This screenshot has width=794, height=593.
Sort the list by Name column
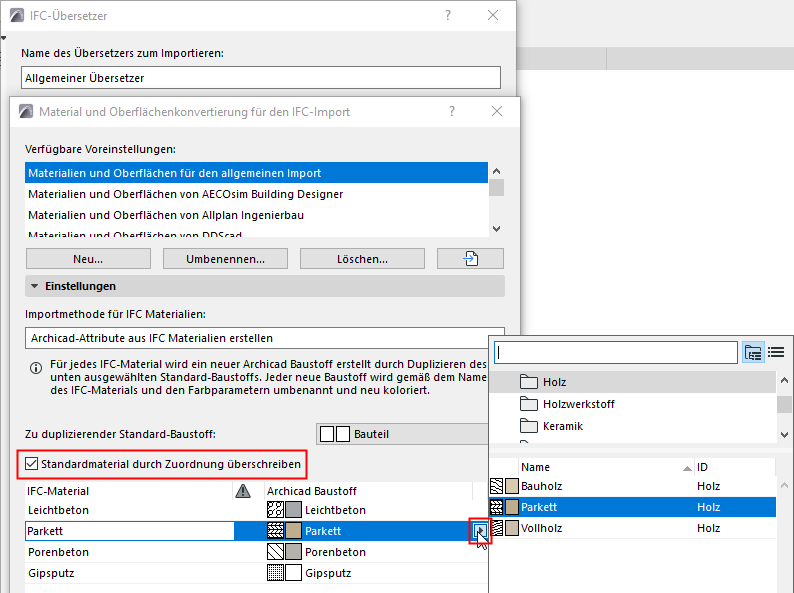[607, 467]
